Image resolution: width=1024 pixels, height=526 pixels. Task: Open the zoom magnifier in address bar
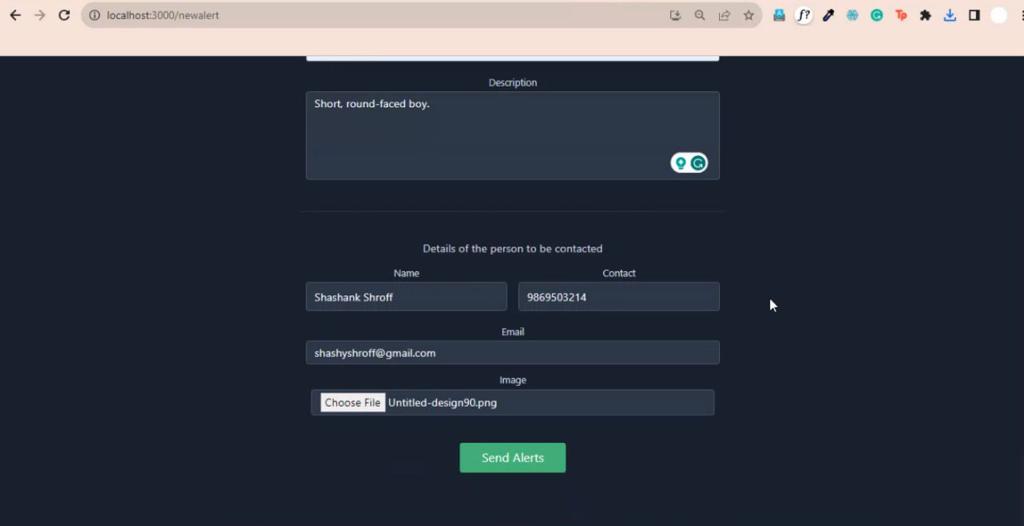[700, 15]
